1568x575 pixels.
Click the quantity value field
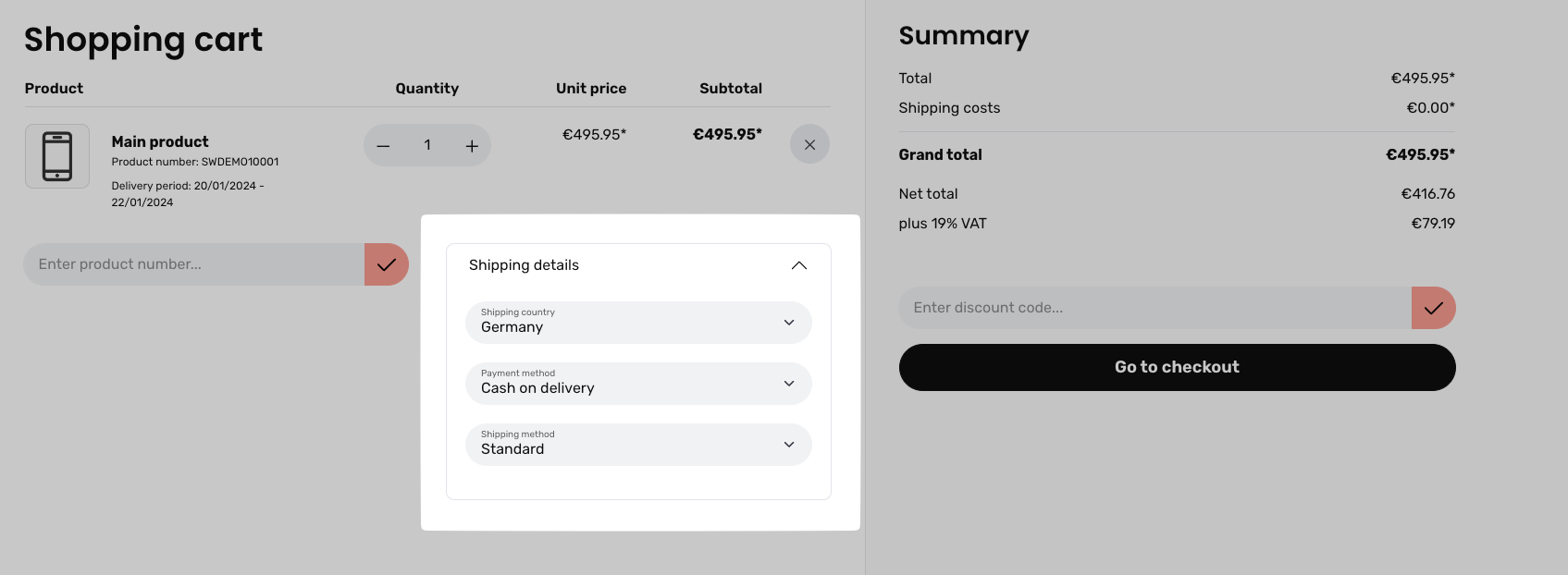coord(427,145)
